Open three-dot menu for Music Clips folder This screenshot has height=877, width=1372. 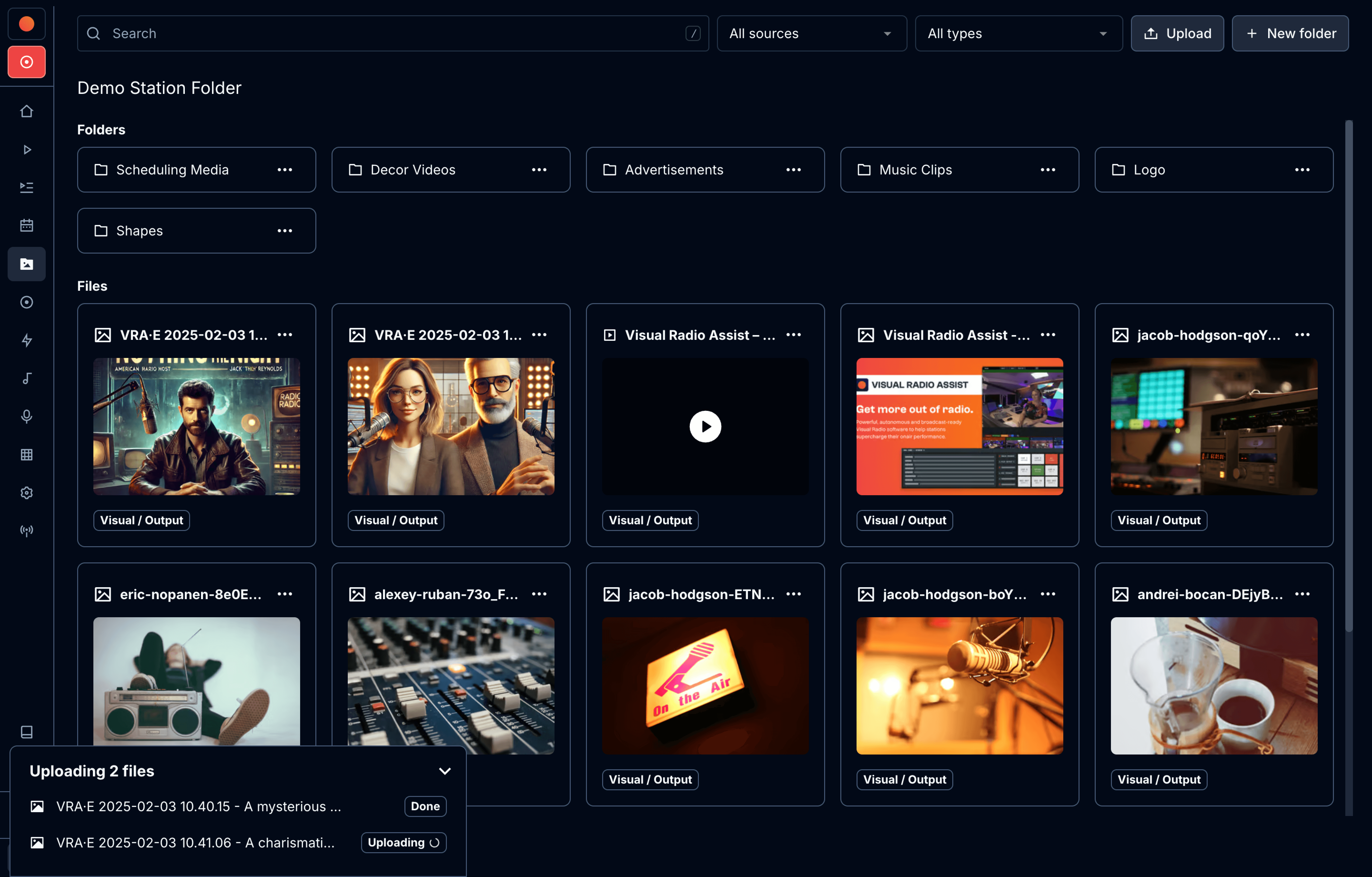click(x=1047, y=170)
